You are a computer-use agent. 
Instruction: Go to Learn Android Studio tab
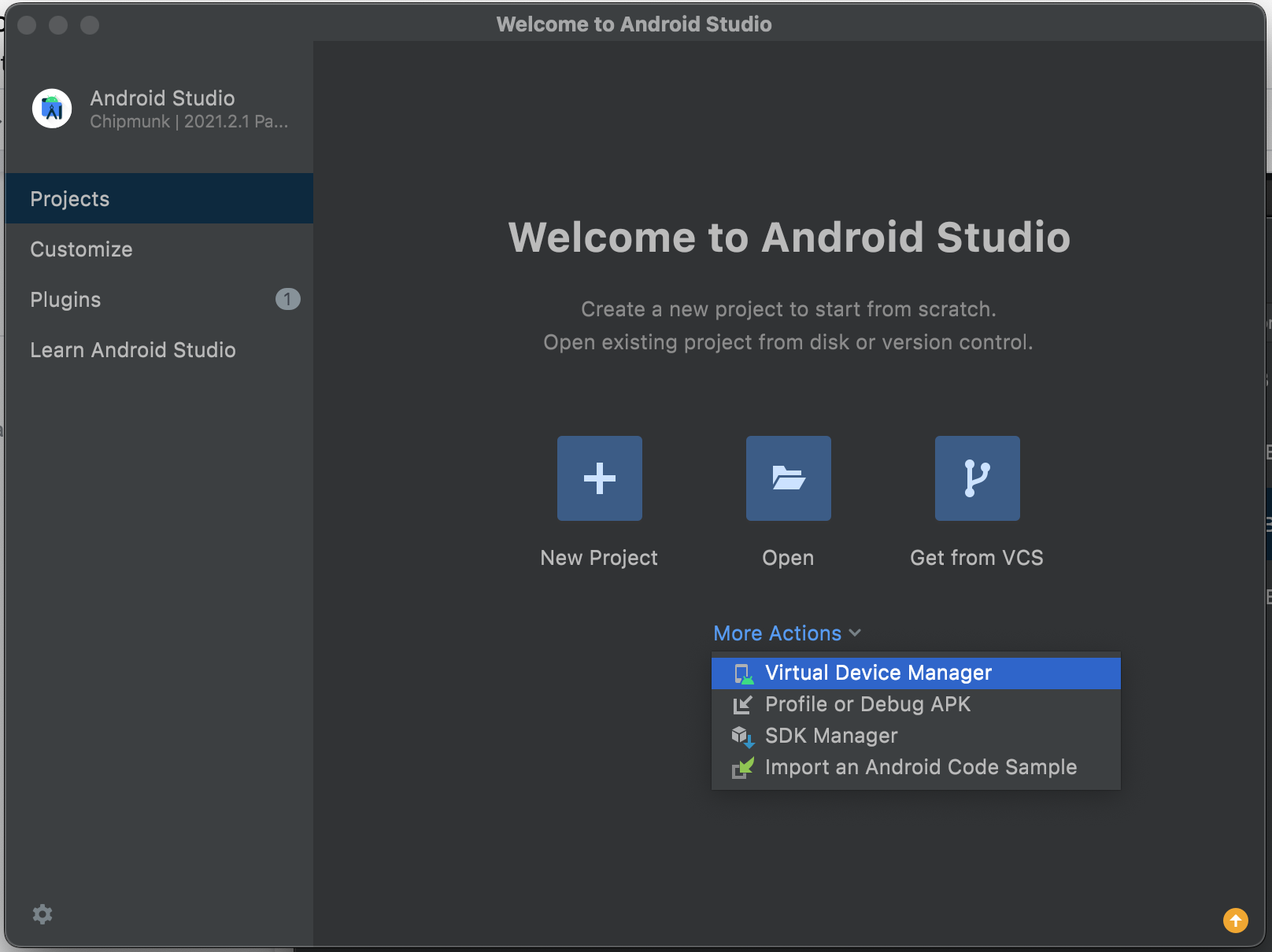[x=159, y=349]
